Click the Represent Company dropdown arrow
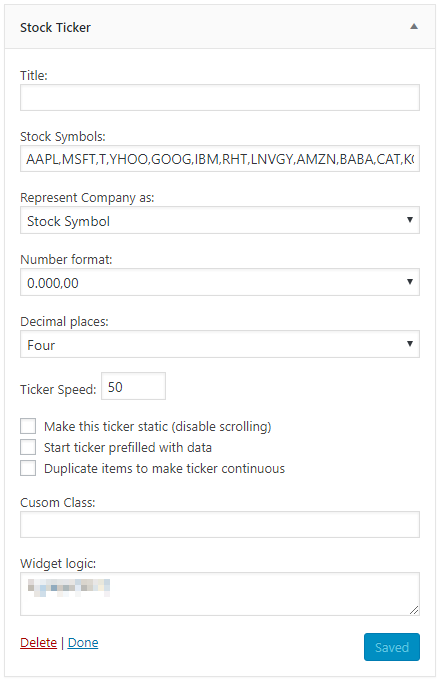 pos(410,220)
